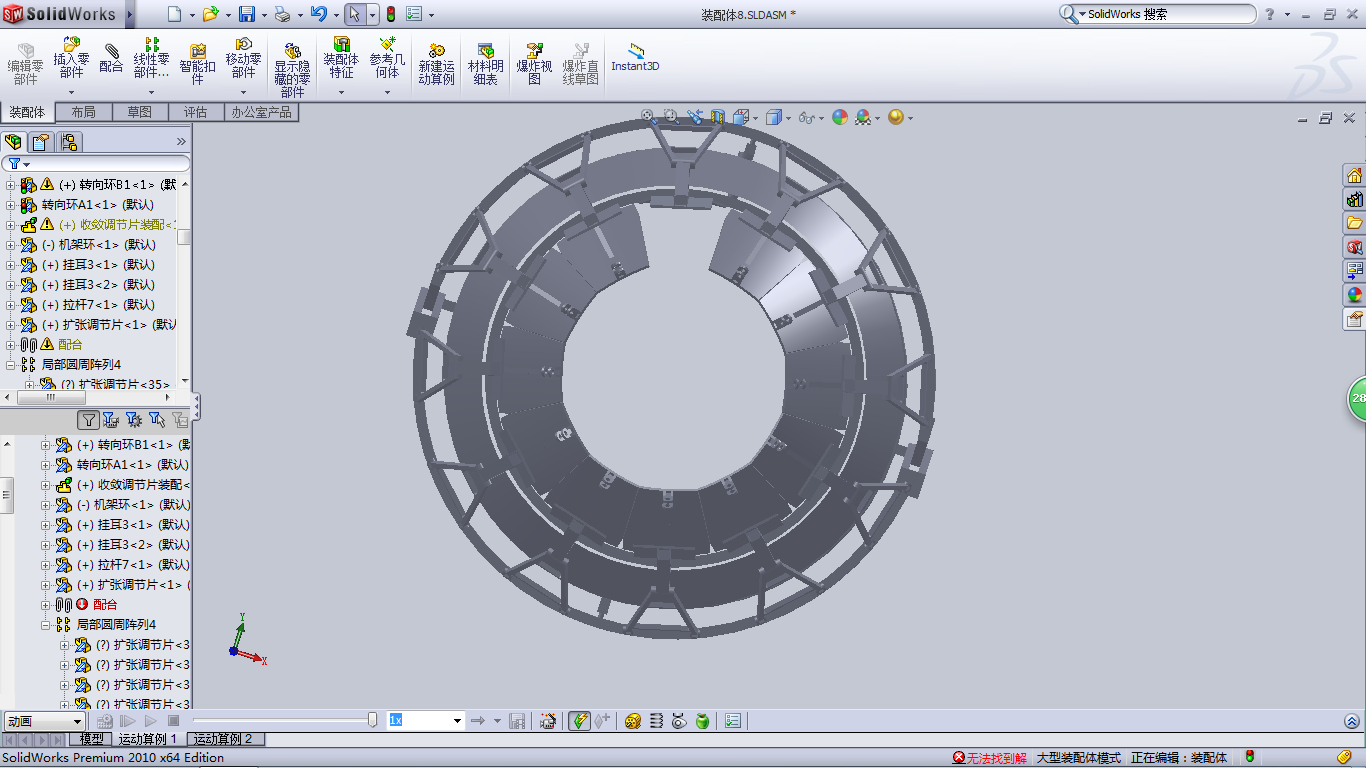Click 大型装配体模式 in status bar
This screenshot has height=768, width=1366.
(x=1079, y=758)
